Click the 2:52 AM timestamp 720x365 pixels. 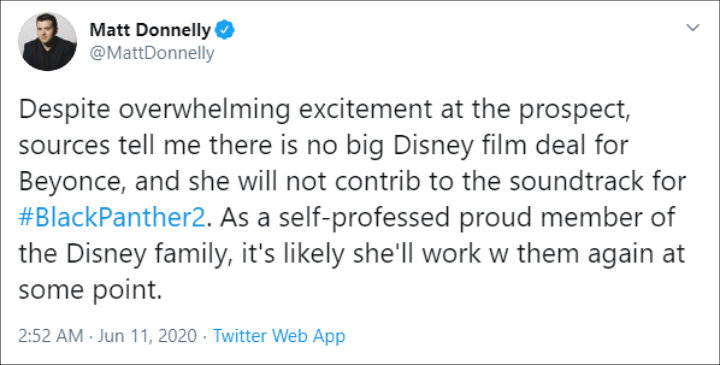click(51, 336)
